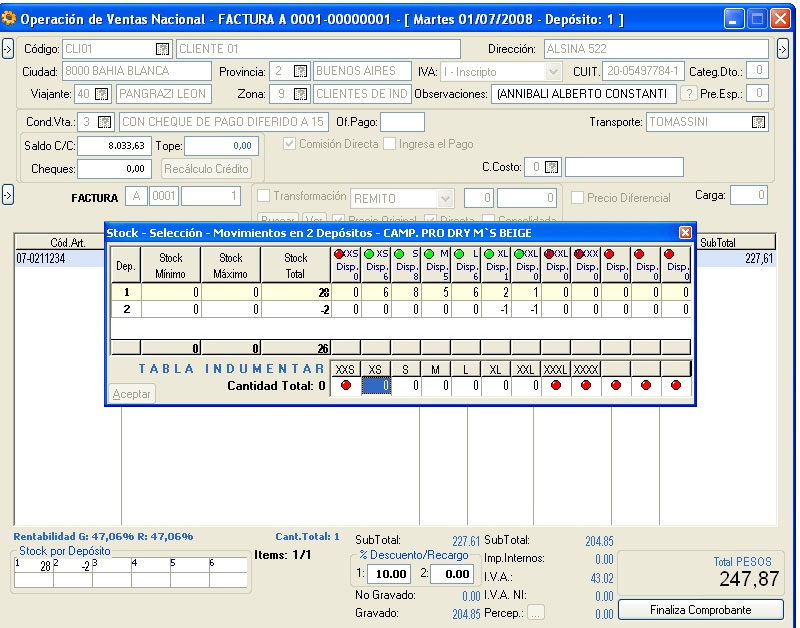Open the Viajante search icon
800x628 pixels.
click(x=103, y=93)
